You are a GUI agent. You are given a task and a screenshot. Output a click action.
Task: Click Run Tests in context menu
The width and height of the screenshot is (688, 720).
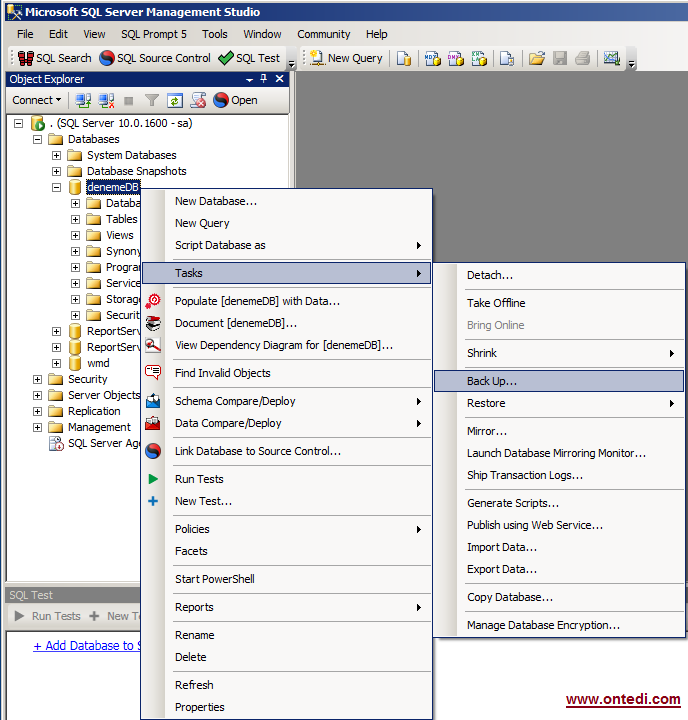tap(287, 479)
